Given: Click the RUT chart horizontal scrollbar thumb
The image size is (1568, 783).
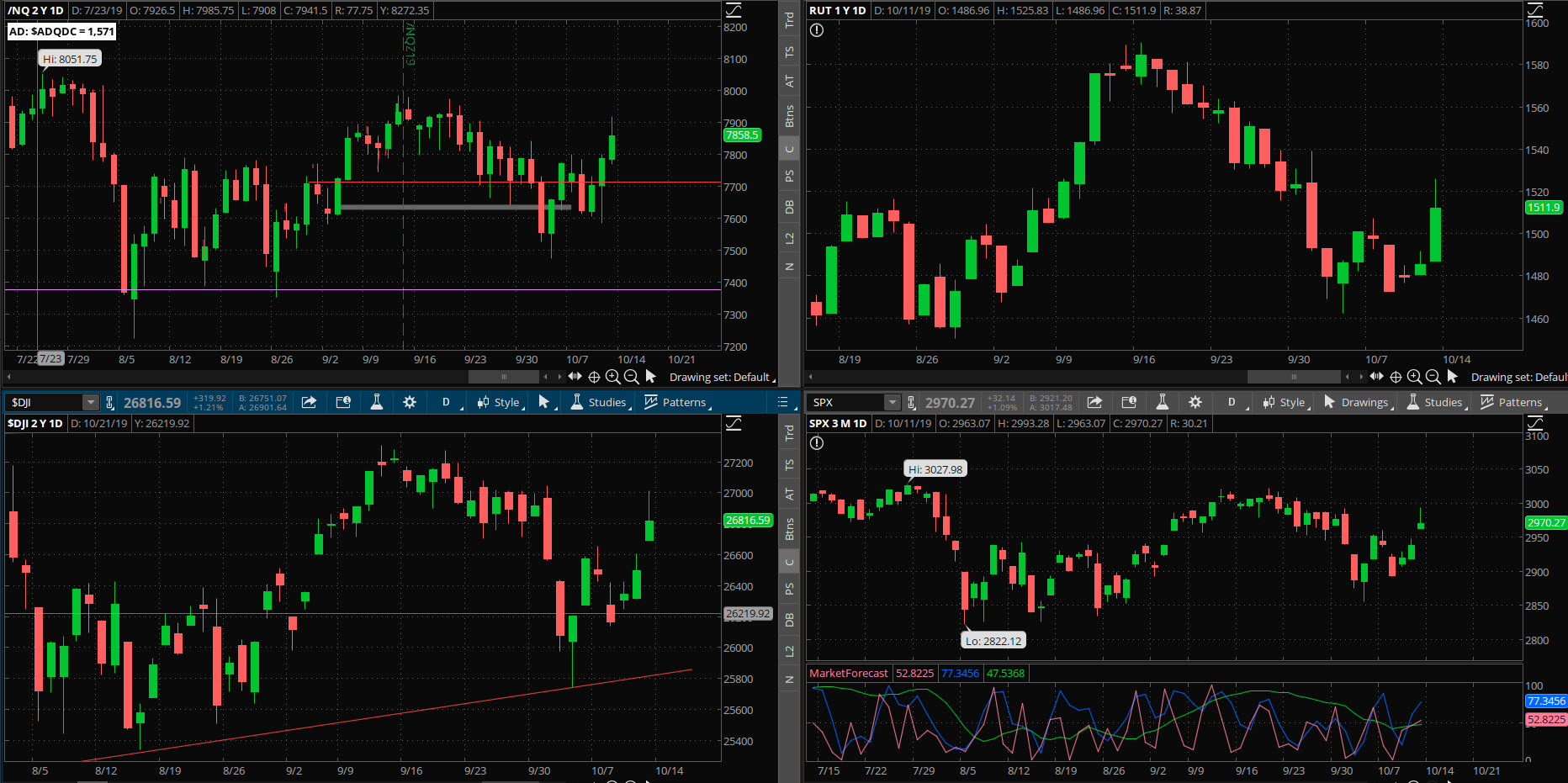Looking at the screenshot, I should 1294,377.
